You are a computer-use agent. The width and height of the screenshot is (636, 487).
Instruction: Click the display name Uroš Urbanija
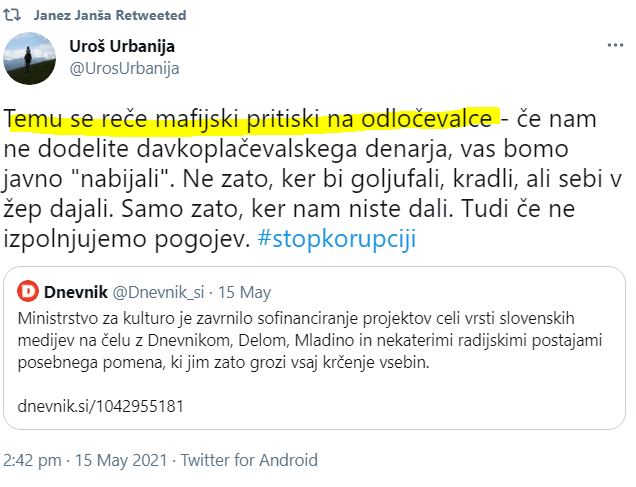click(x=122, y=47)
